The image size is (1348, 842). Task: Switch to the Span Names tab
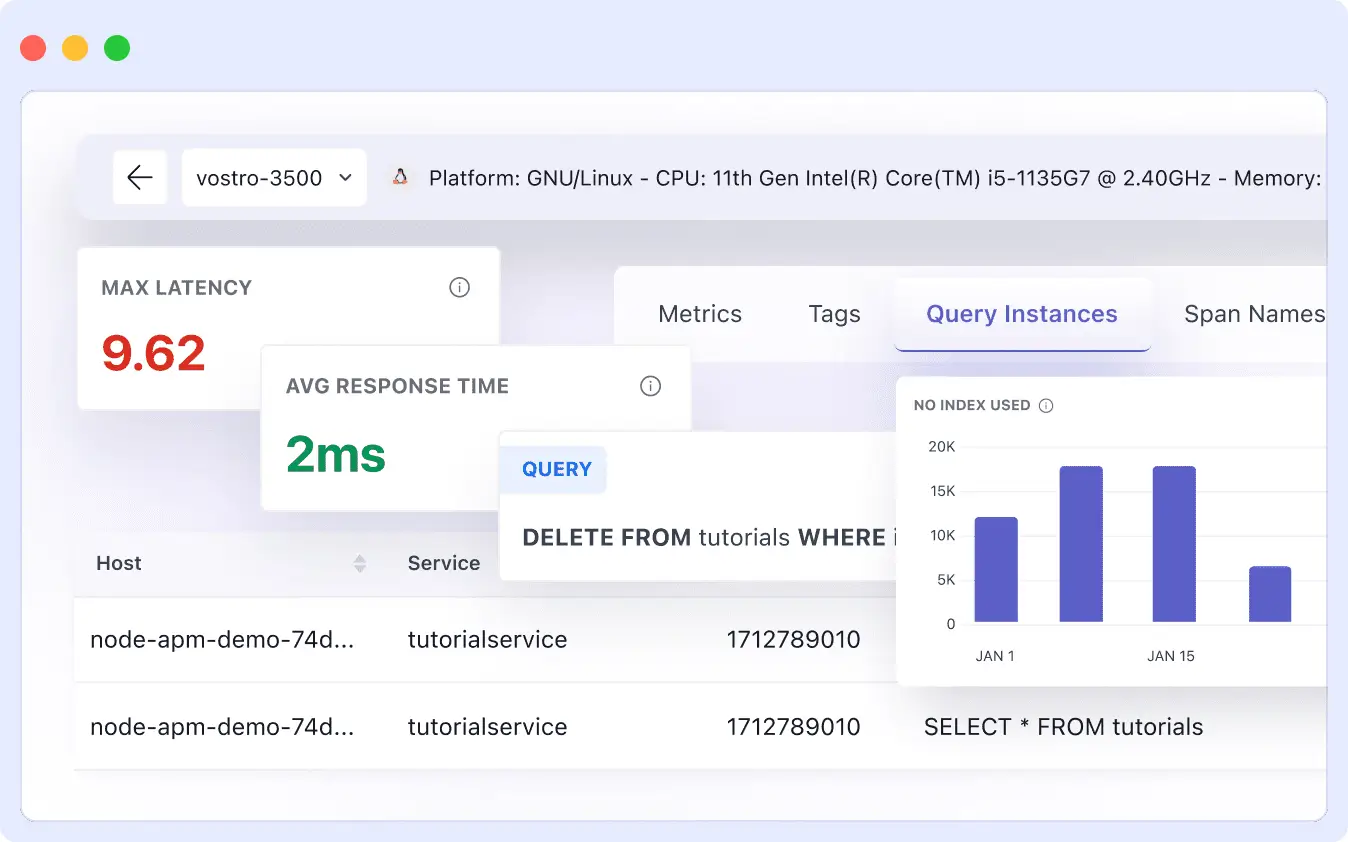pyautogui.click(x=1254, y=313)
